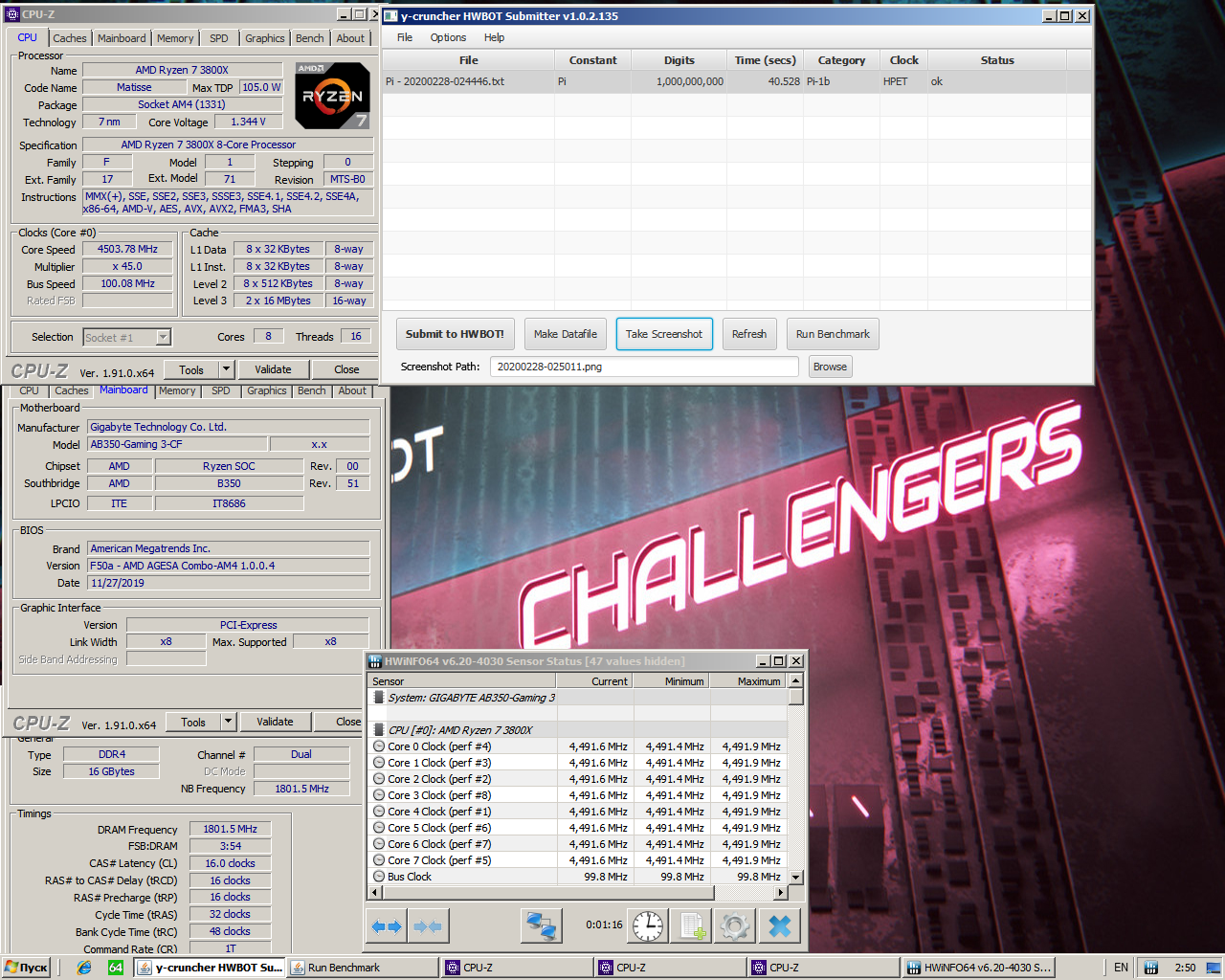
Task: Switch to HWiNFO64 v6.20-4030 taskbar item
Action: click(978, 968)
